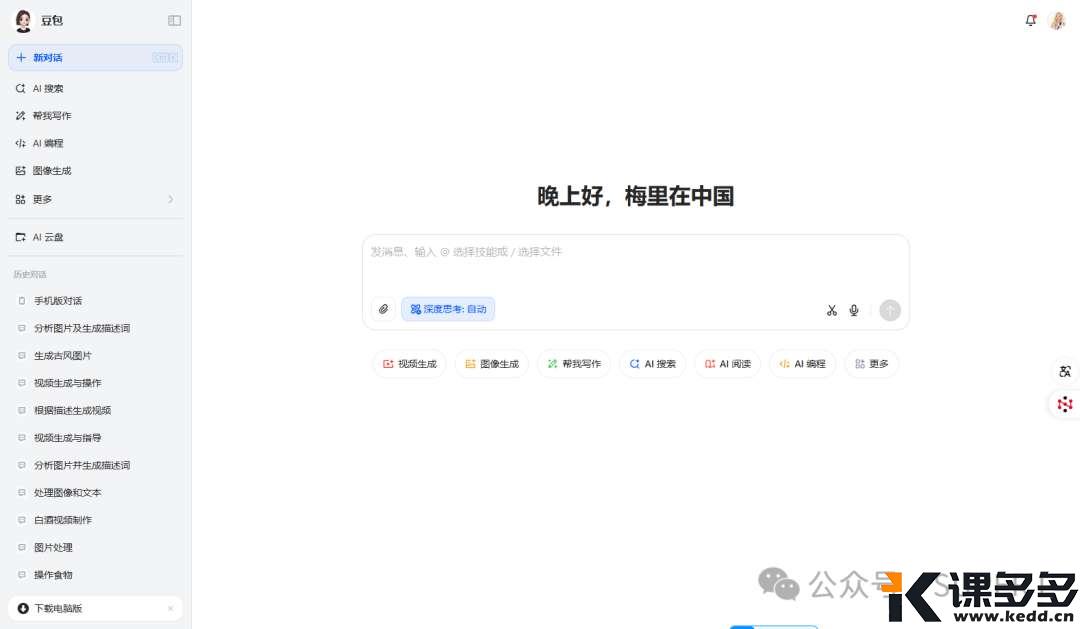The width and height of the screenshot is (1080, 629).
Task: Open the AI 云盘 storage
Action: pos(51,237)
